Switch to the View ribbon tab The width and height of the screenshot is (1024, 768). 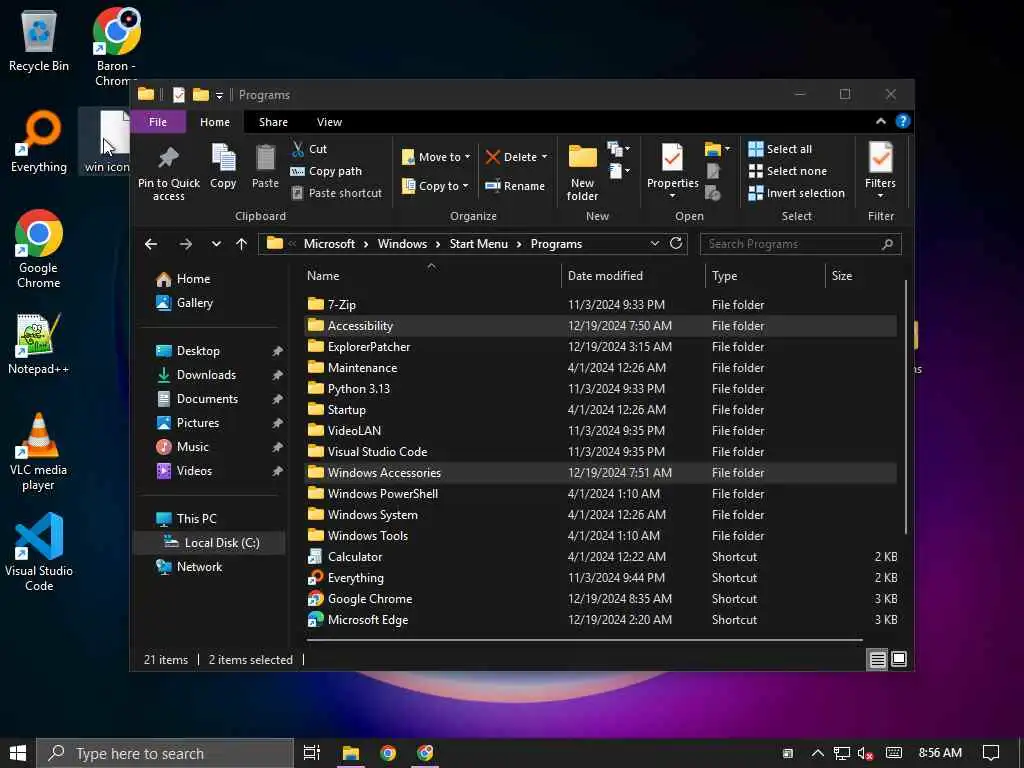tap(329, 122)
